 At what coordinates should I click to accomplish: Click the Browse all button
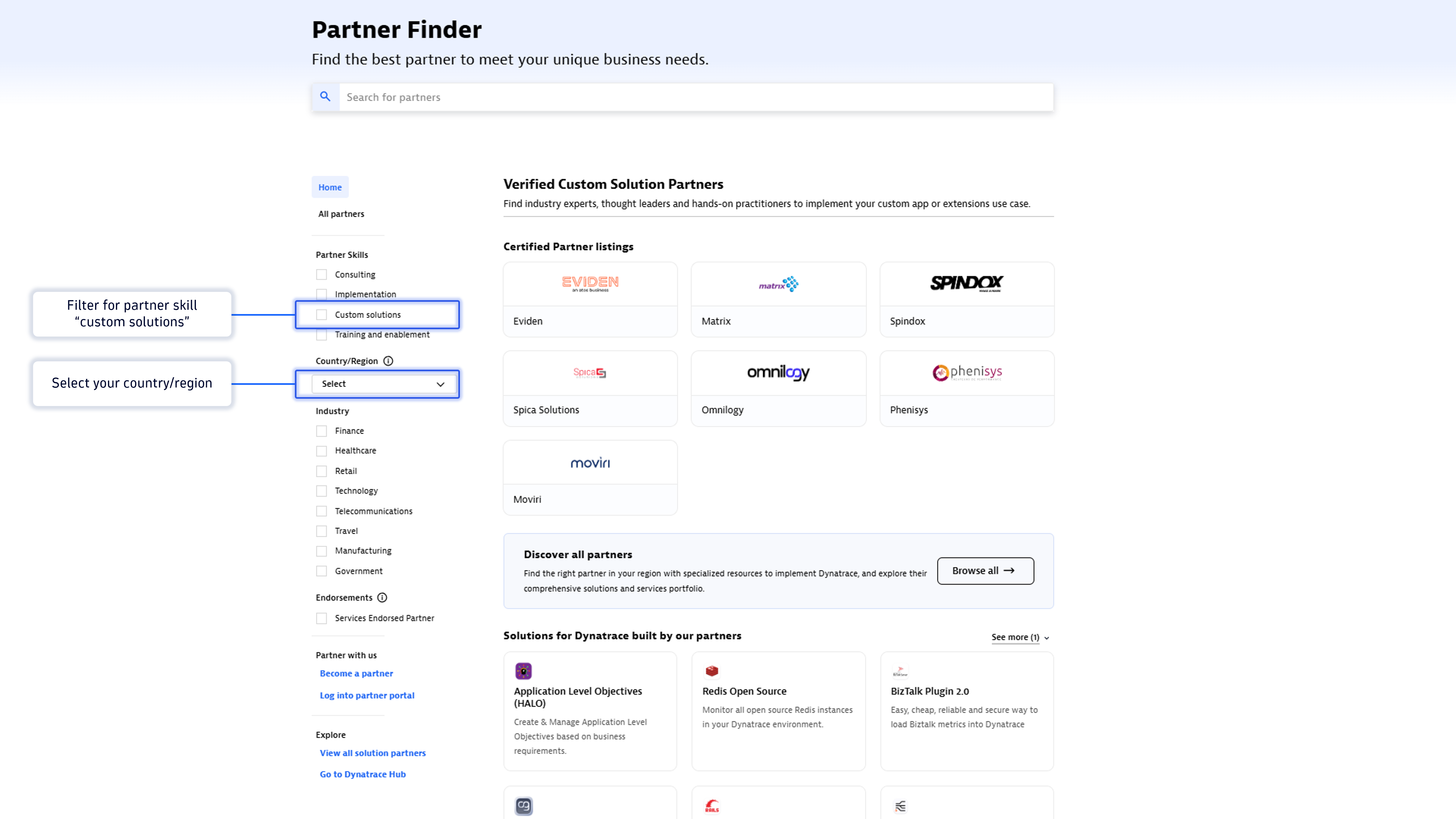tap(985, 570)
